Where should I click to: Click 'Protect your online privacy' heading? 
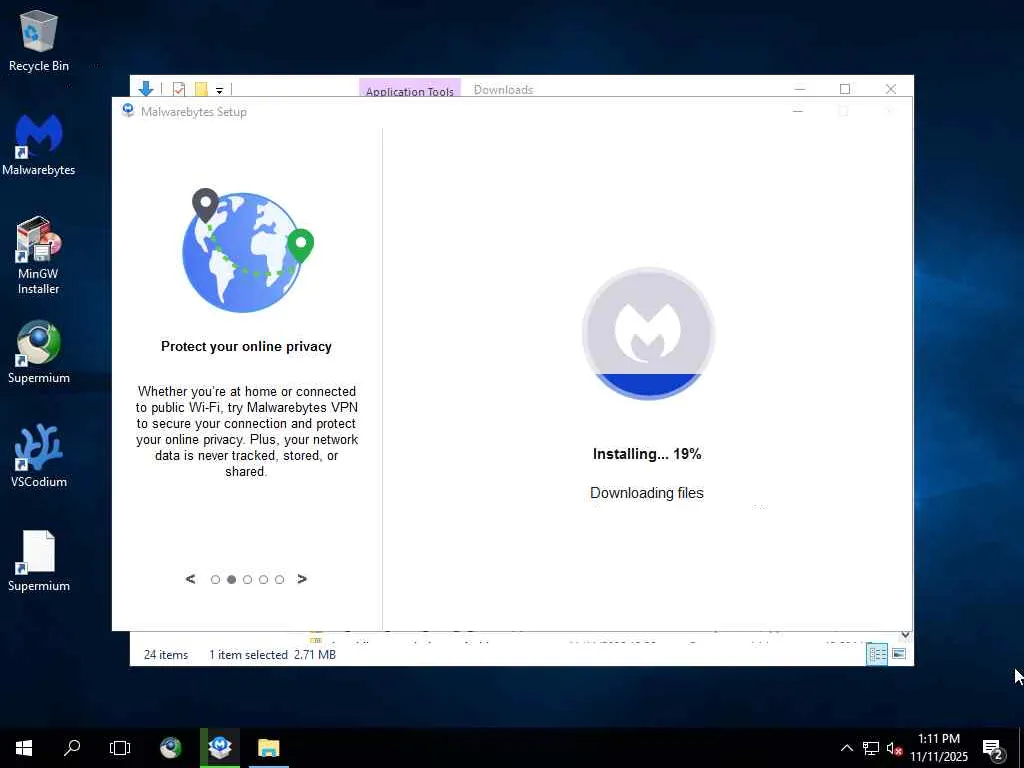point(246,347)
